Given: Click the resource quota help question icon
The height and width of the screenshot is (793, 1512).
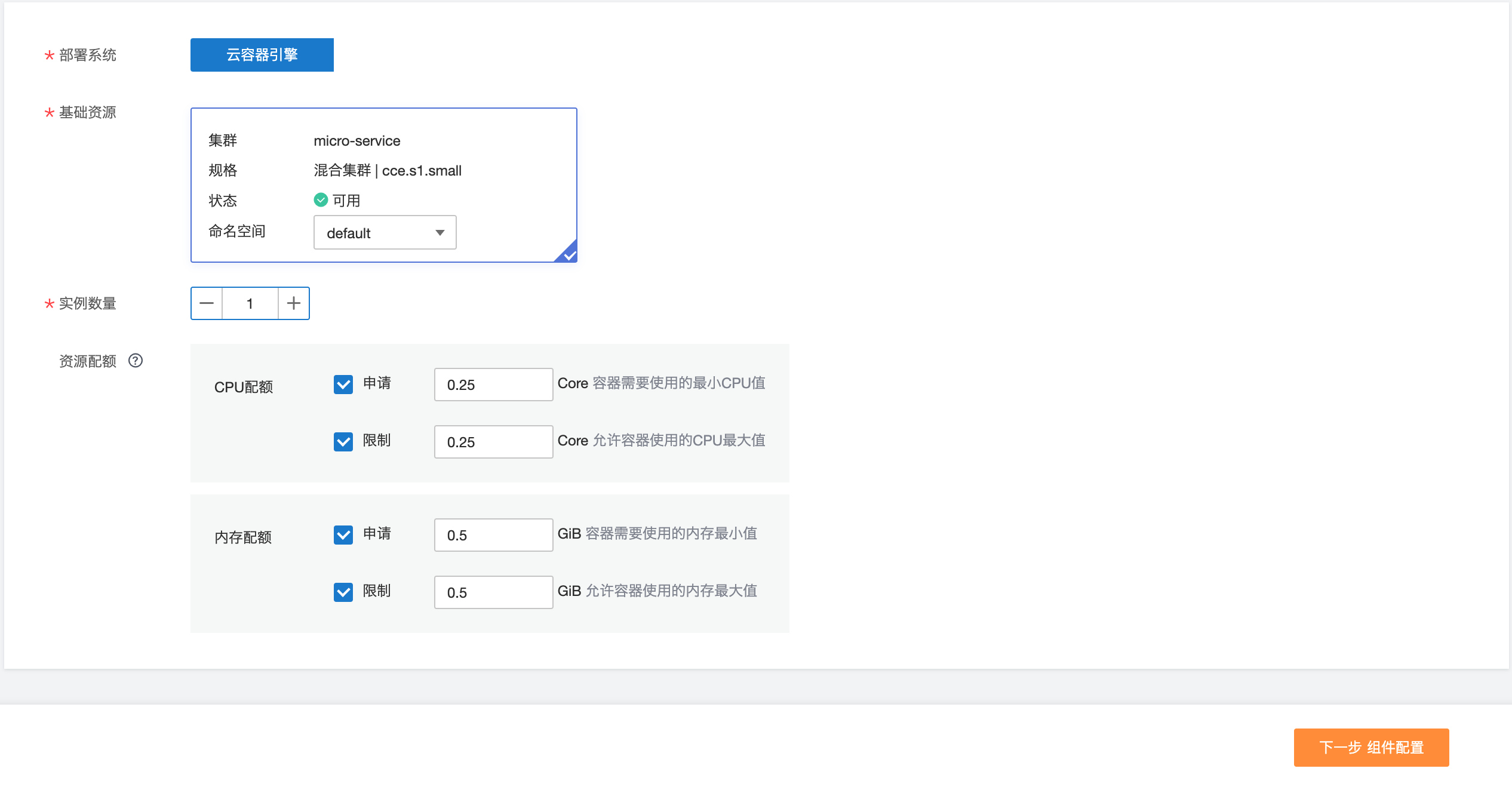Looking at the screenshot, I should point(136,361).
